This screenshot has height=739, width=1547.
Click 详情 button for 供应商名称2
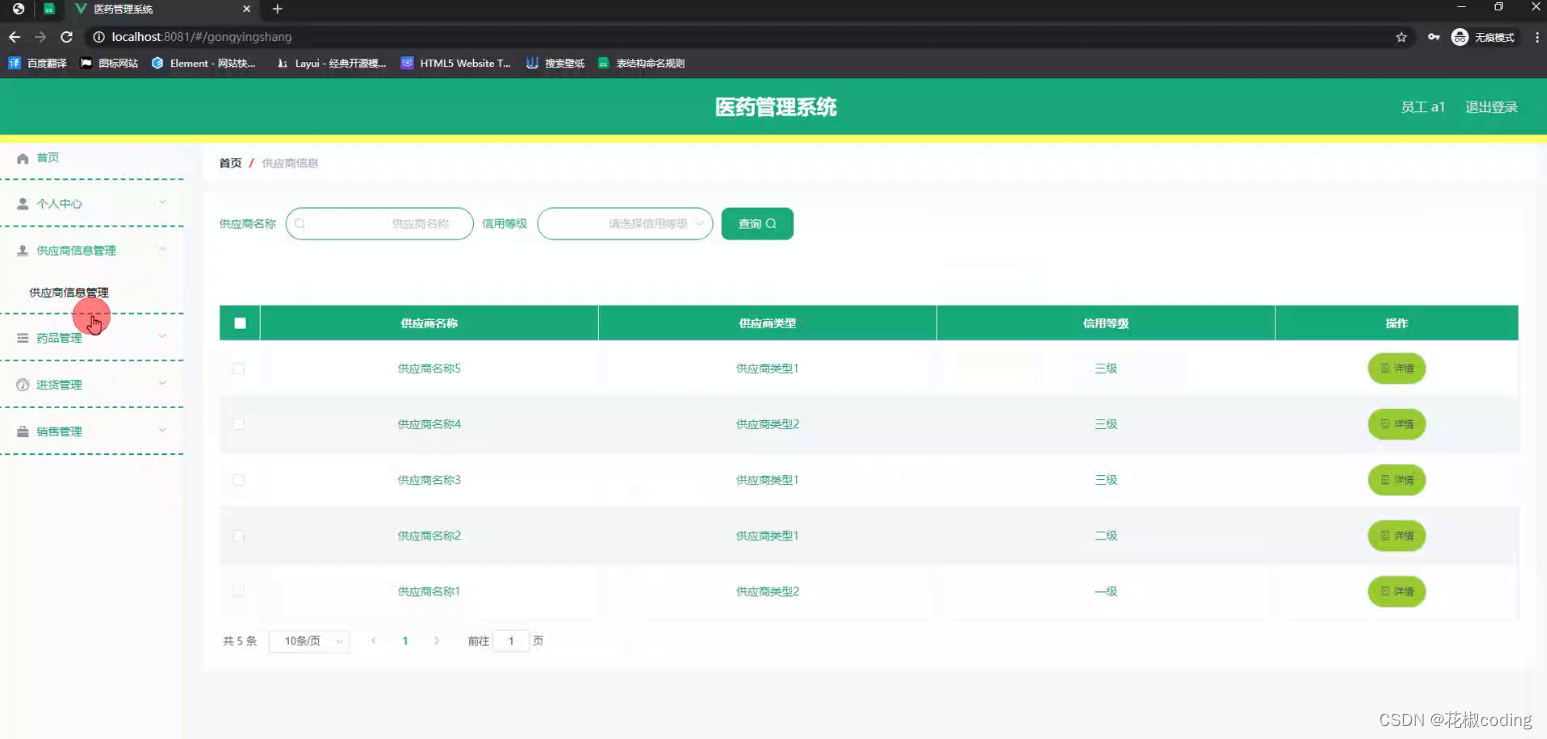coord(1396,536)
